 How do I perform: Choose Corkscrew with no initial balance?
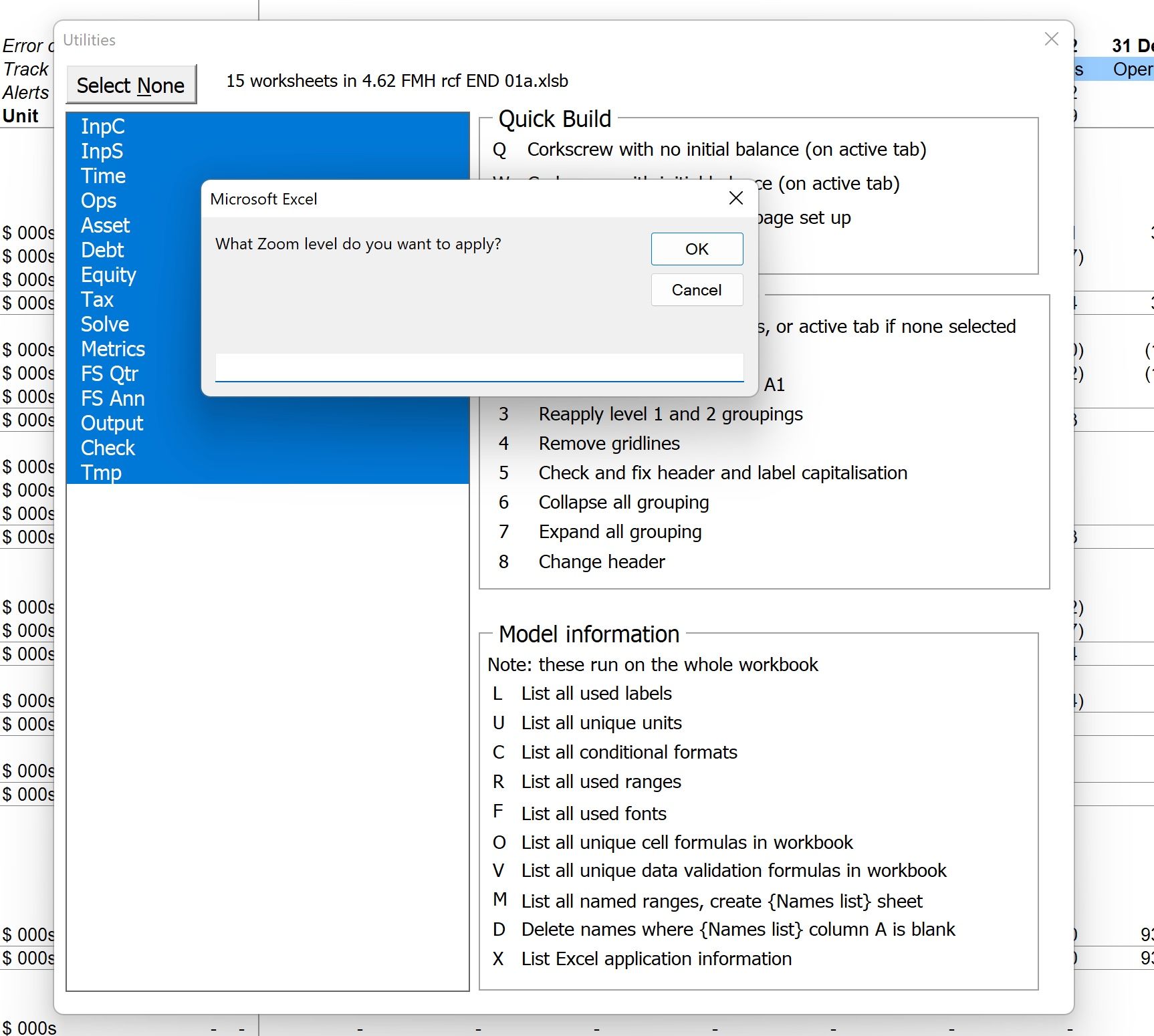point(727,150)
